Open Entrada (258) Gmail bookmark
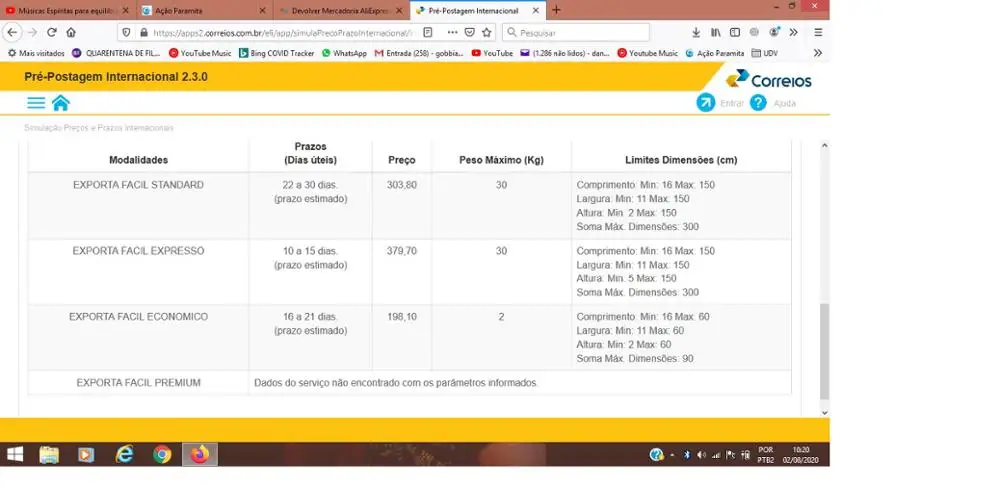Image resolution: width=1000 pixels, height=487 pixels. point(419,53)
